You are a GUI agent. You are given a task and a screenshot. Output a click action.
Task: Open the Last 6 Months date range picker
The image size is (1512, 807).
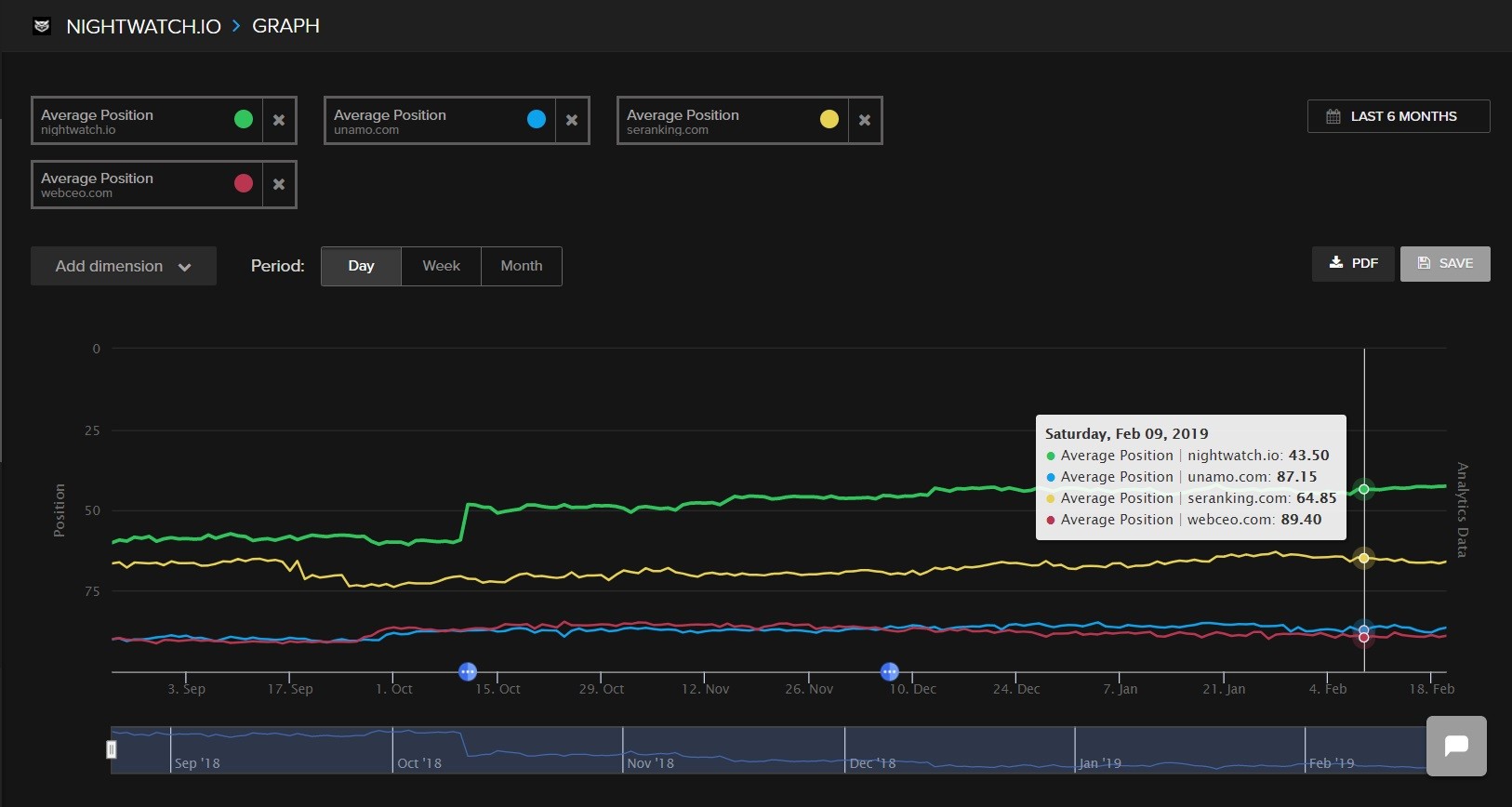tap(1399, 116)
